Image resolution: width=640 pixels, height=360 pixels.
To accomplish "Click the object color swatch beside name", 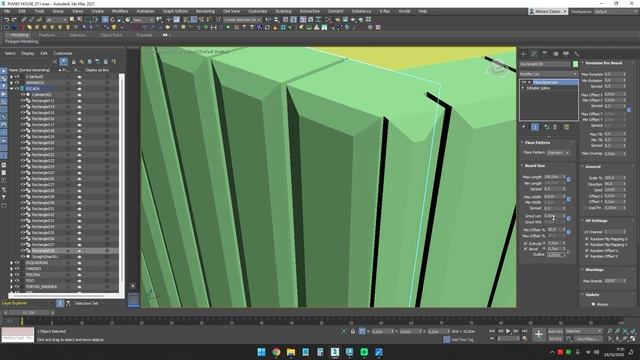I will click(576, 64).
